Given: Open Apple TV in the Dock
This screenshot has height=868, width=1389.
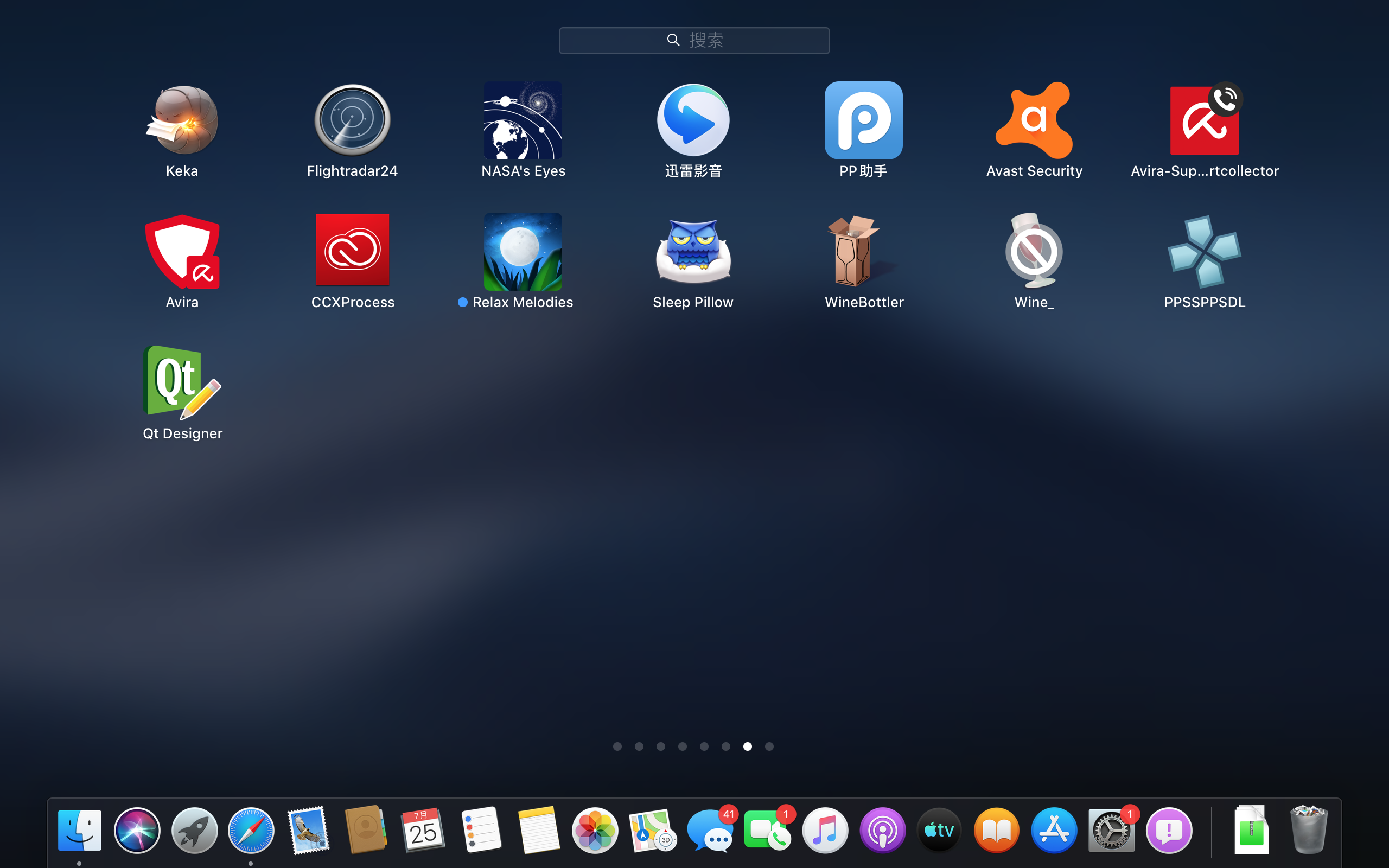Looking at the screenshot, I should tap(939, 830).
